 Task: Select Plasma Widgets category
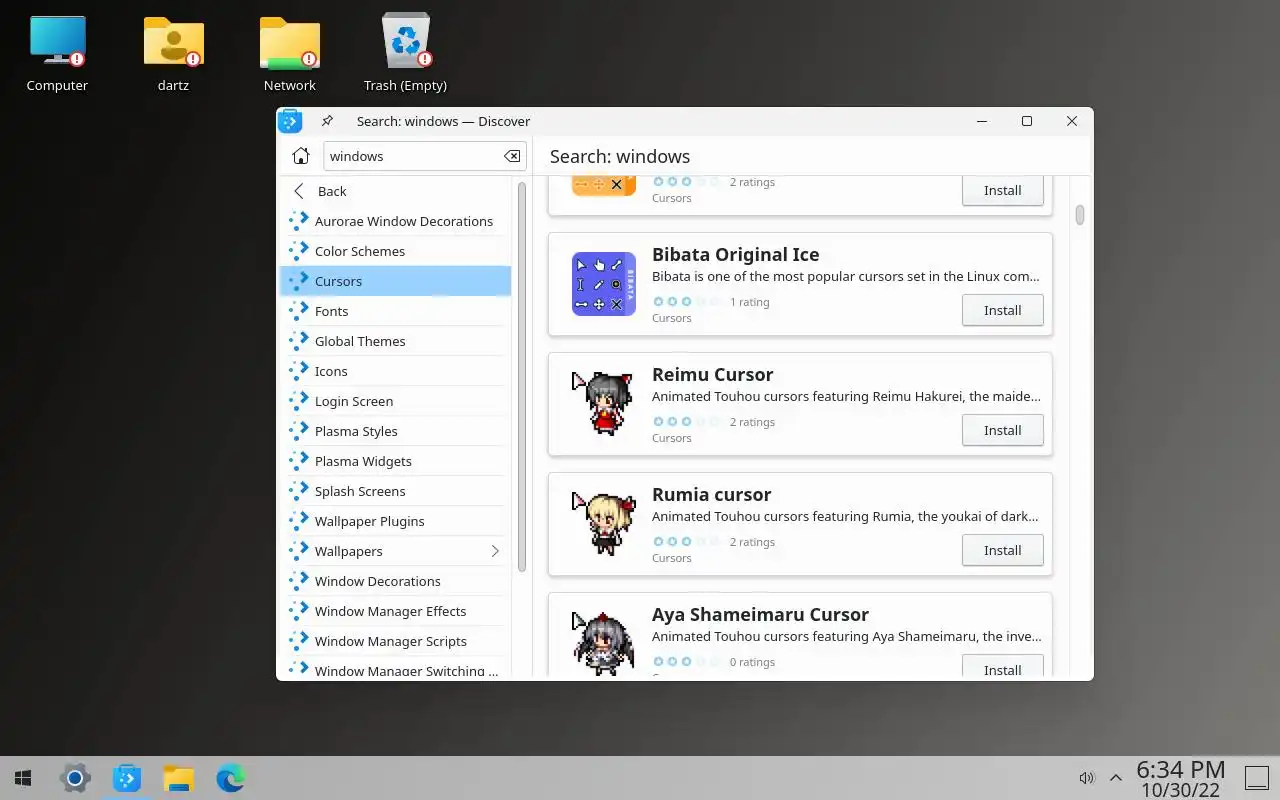[396, 461]
